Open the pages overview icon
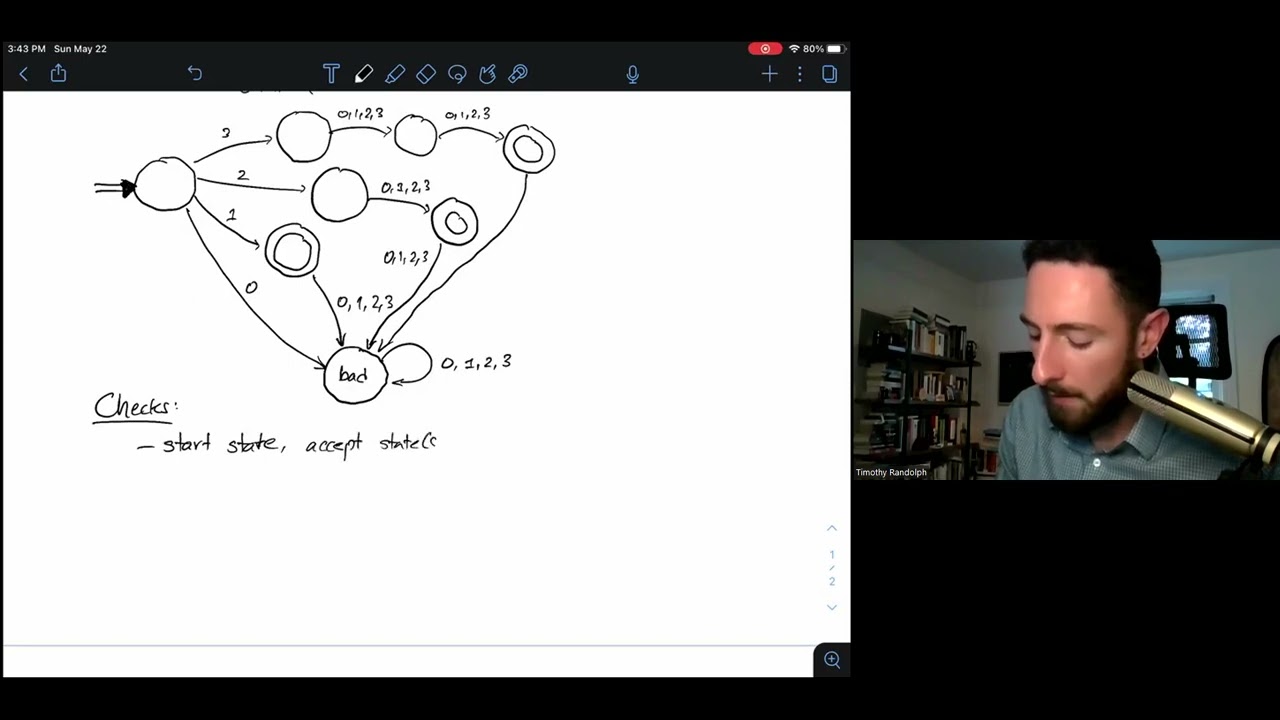The height and width of the screenshot is (720, 1280). click(x=829, y=73)
